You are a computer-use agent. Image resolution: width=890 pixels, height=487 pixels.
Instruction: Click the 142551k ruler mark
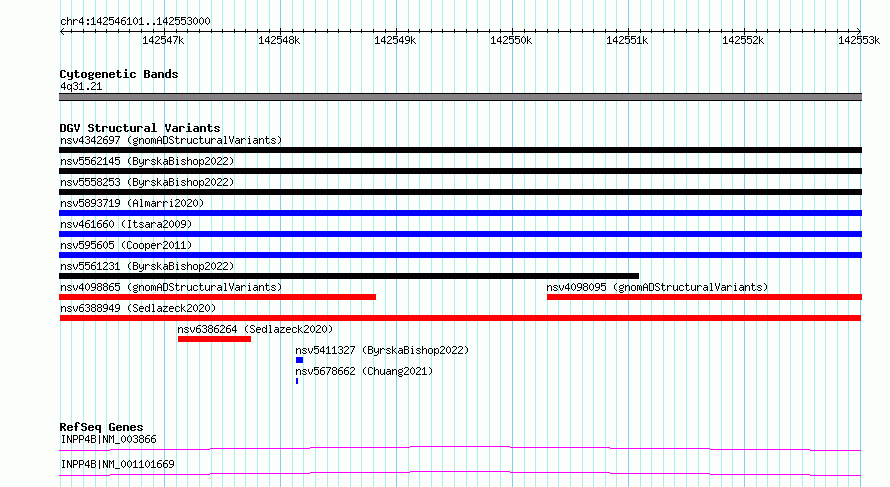point(627,40)
